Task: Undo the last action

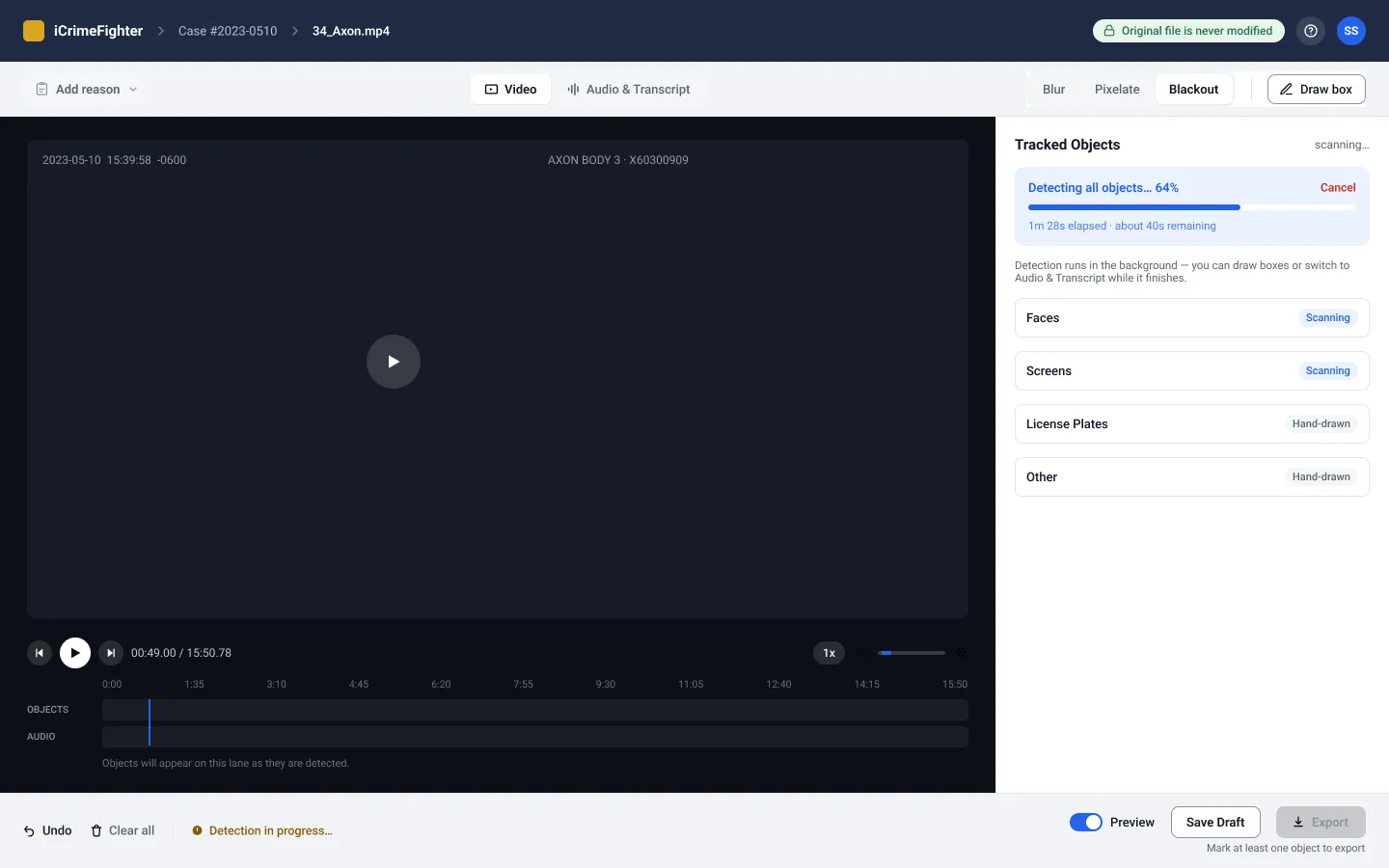Action: click(x=48, y=830)
